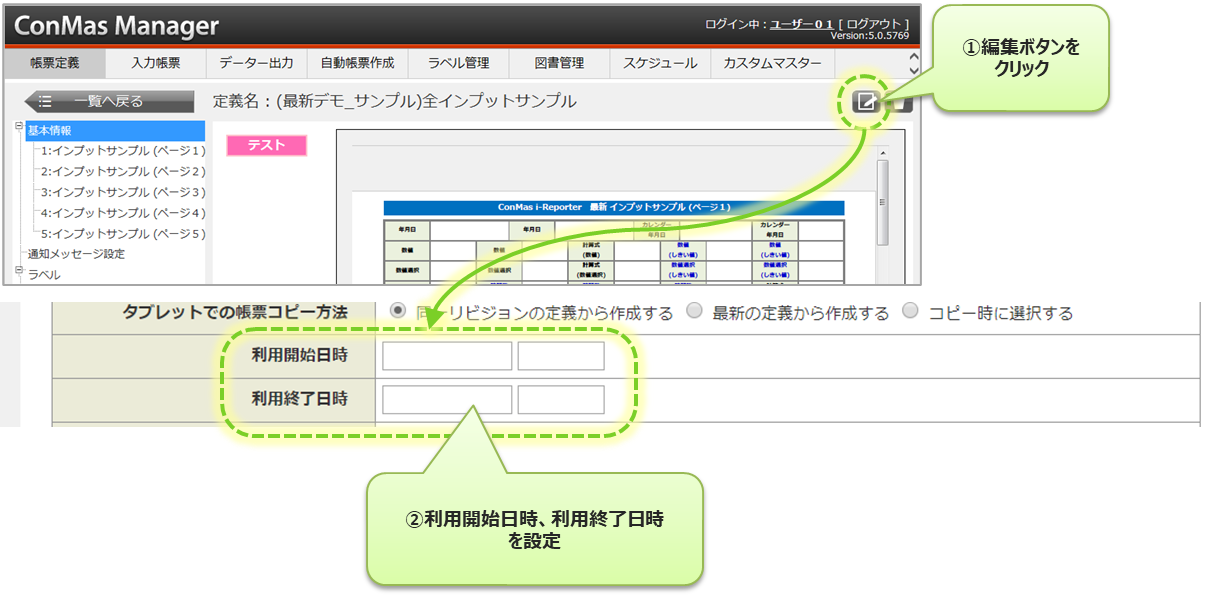Click the ログアウト link
Image resolution: width=1219 pixels, height=596 pixels.
[x=874, y=23]
